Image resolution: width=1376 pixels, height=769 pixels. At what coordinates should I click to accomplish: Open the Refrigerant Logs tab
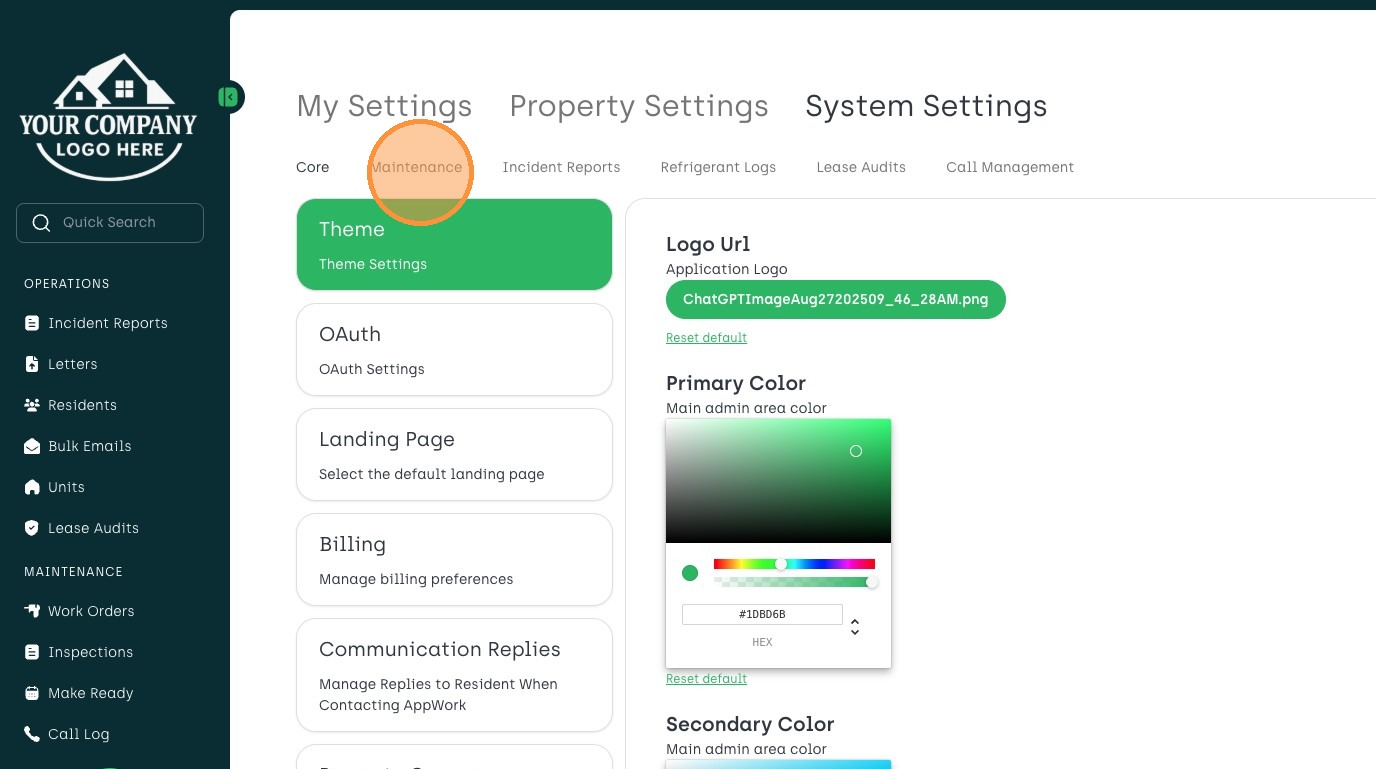[x=718, y=167]
